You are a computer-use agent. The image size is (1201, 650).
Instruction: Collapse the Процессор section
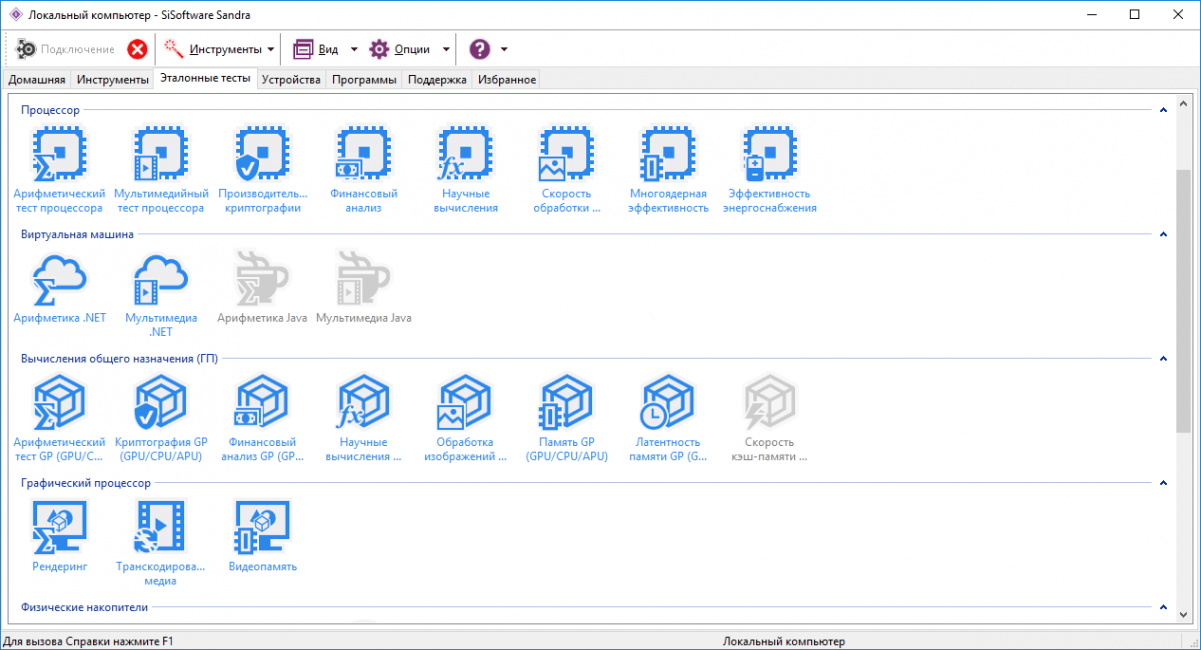1164,110
